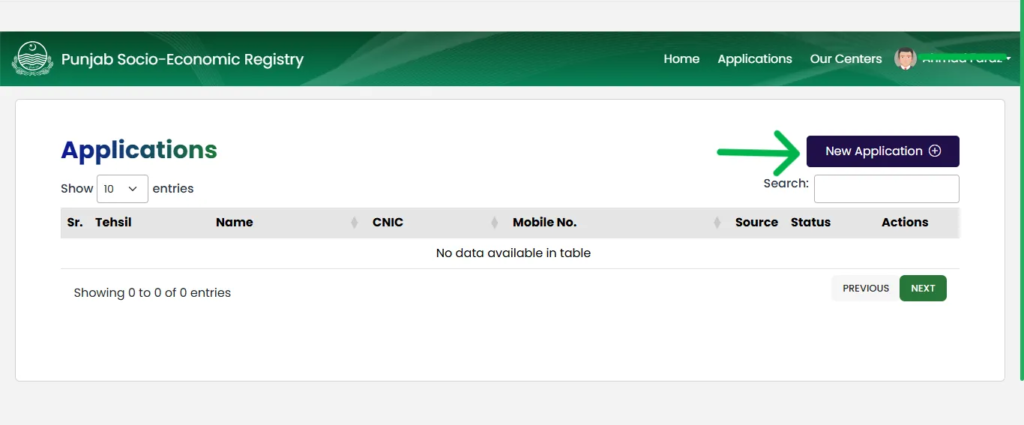
Task: Click the Punjab Socio-Economic Registry title
Action: [x=182, y=60]
